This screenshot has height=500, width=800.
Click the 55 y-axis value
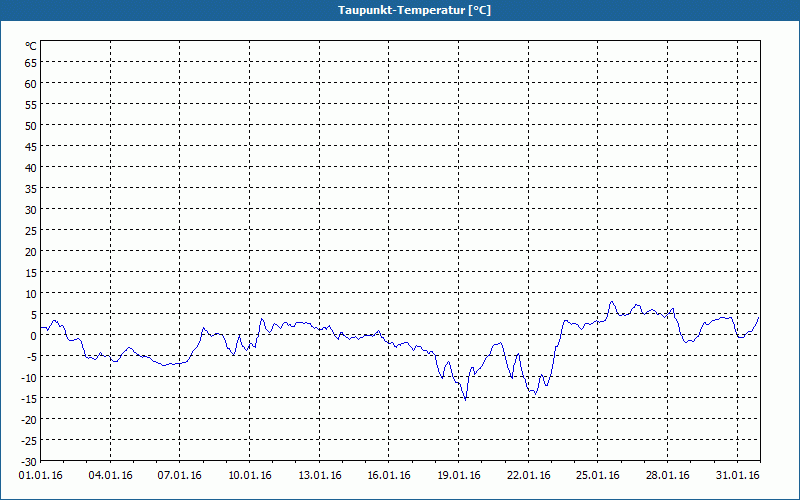coord(31,105)
